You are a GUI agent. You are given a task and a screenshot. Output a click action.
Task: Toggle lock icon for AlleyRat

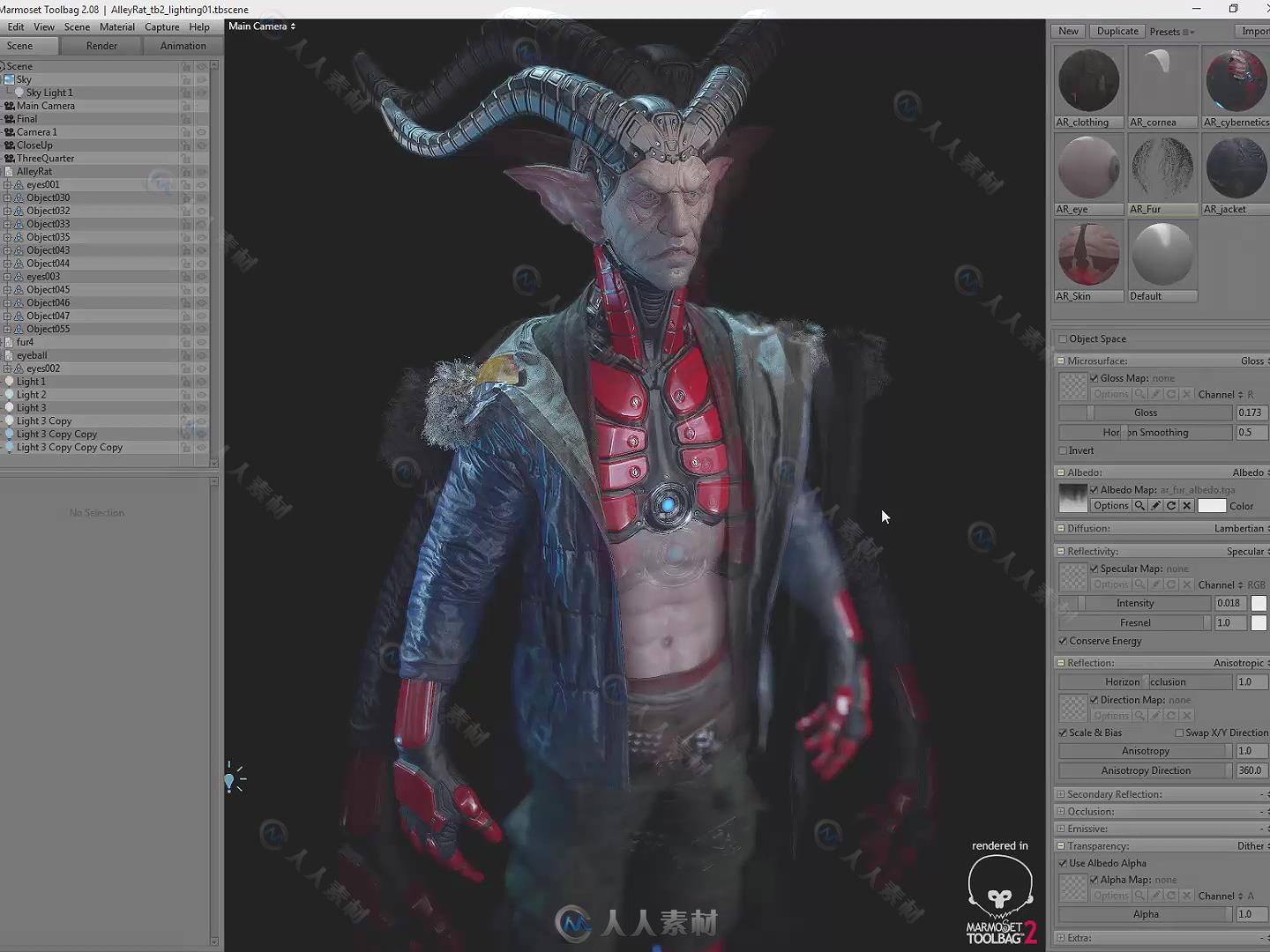pyautogui.click(x=186, y=172)
